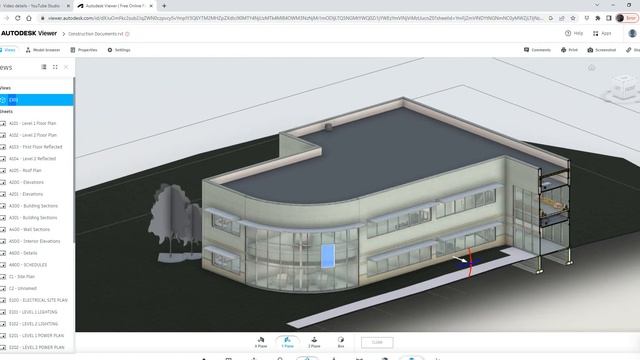Open the browser extensions puzzle icon
The height and width of the screenshot is (360, 640).
[x=598, y=18]
